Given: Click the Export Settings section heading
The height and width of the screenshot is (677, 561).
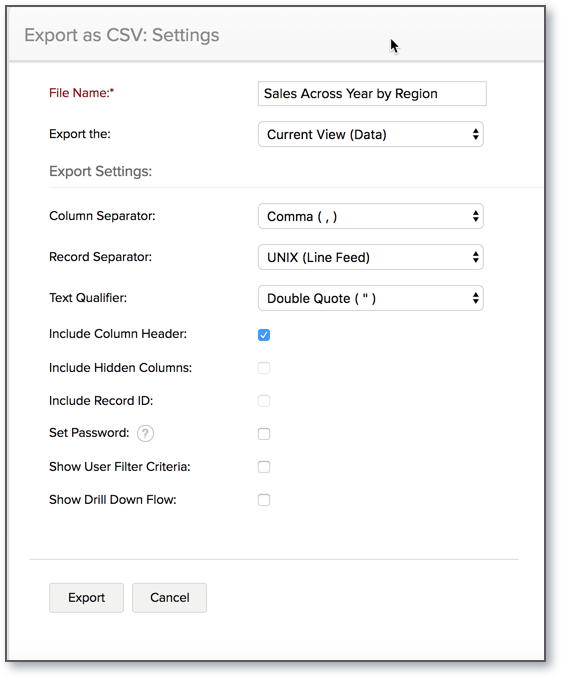Looking at the screenshot, I should pyautogui.click(x=101, y=171).
